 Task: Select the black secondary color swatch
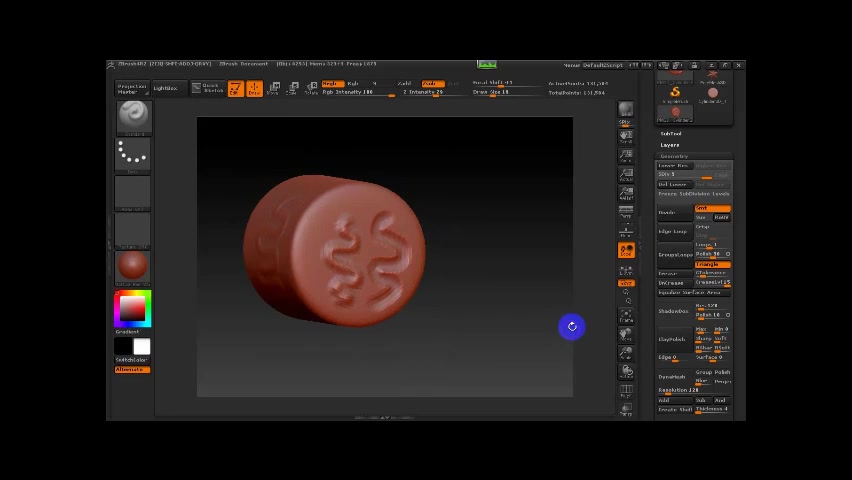point(123,346)
